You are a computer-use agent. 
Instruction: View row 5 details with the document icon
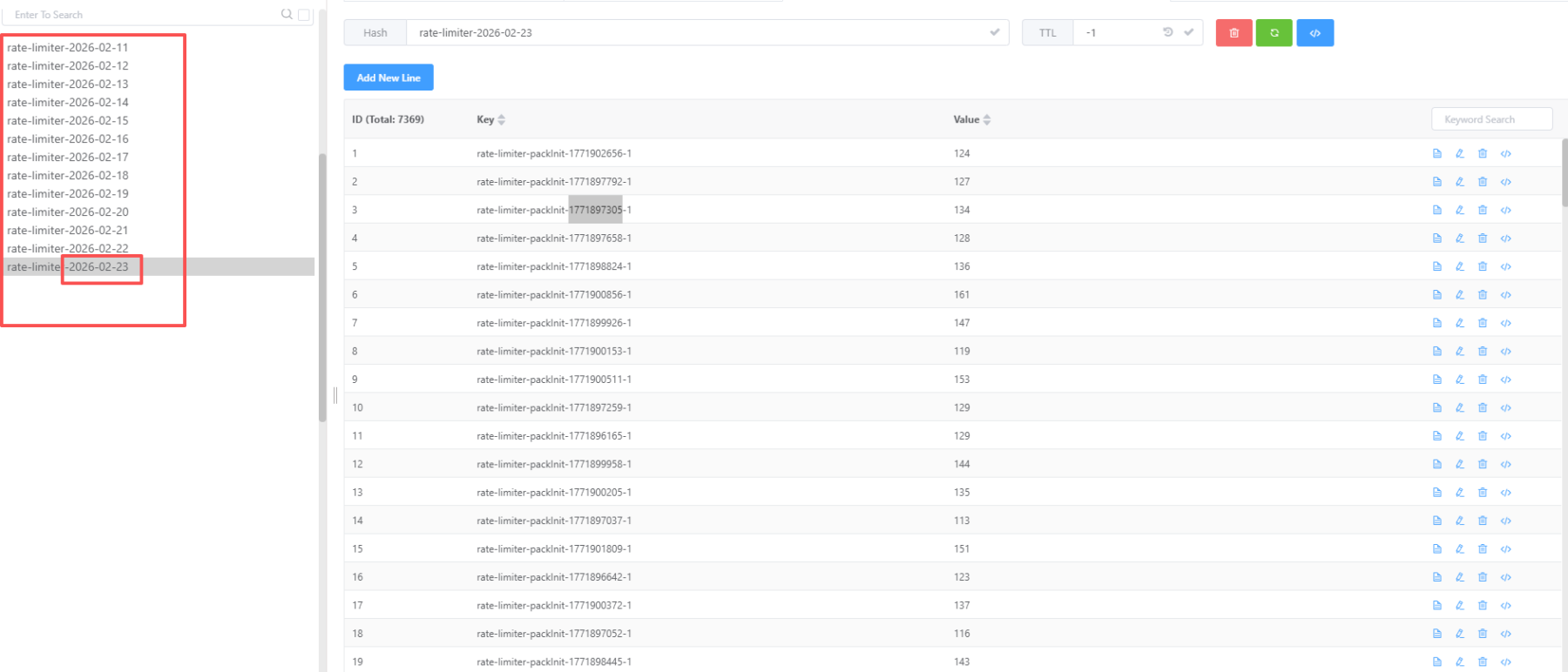1437,266
